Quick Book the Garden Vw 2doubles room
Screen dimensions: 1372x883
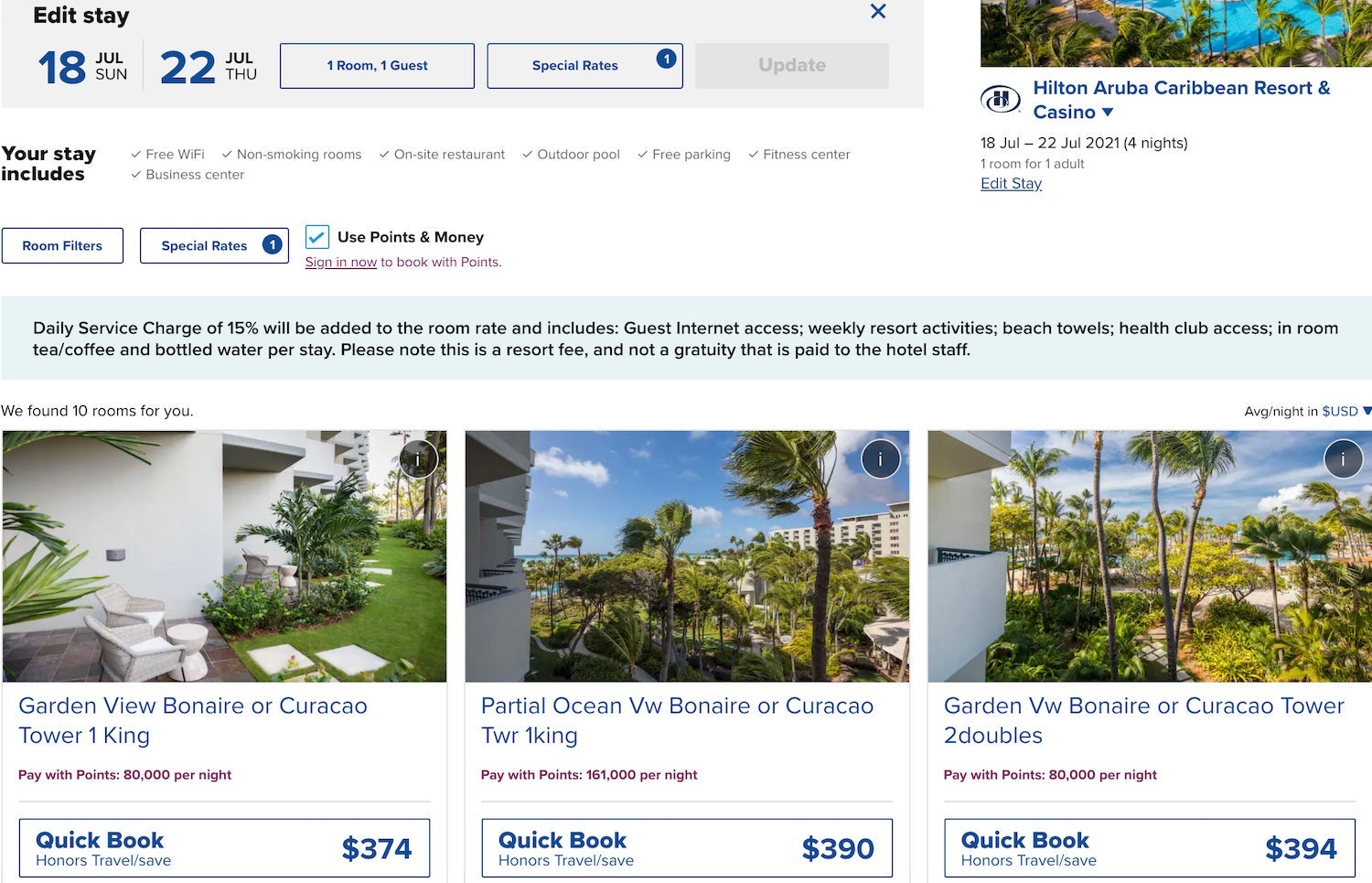point(1150,847)
